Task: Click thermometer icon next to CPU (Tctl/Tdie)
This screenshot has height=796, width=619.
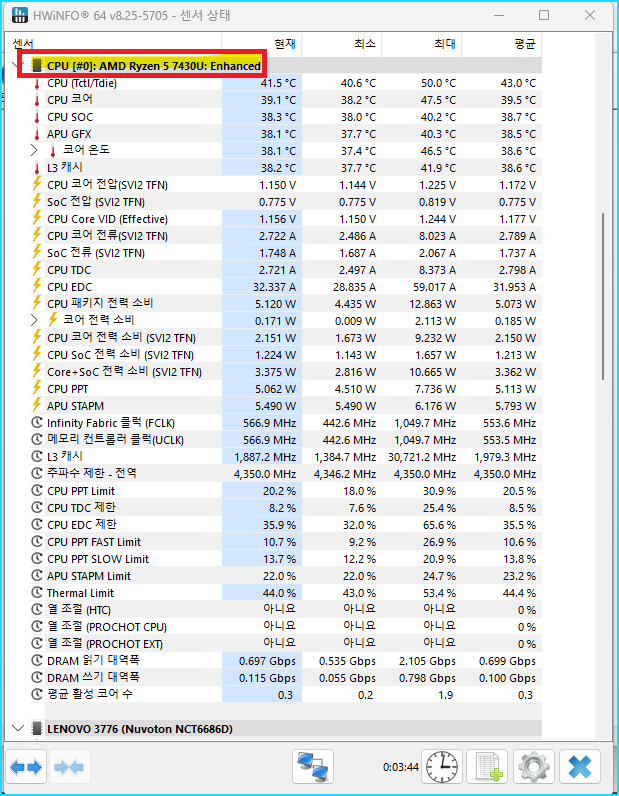Action: (x=37, y=83)
